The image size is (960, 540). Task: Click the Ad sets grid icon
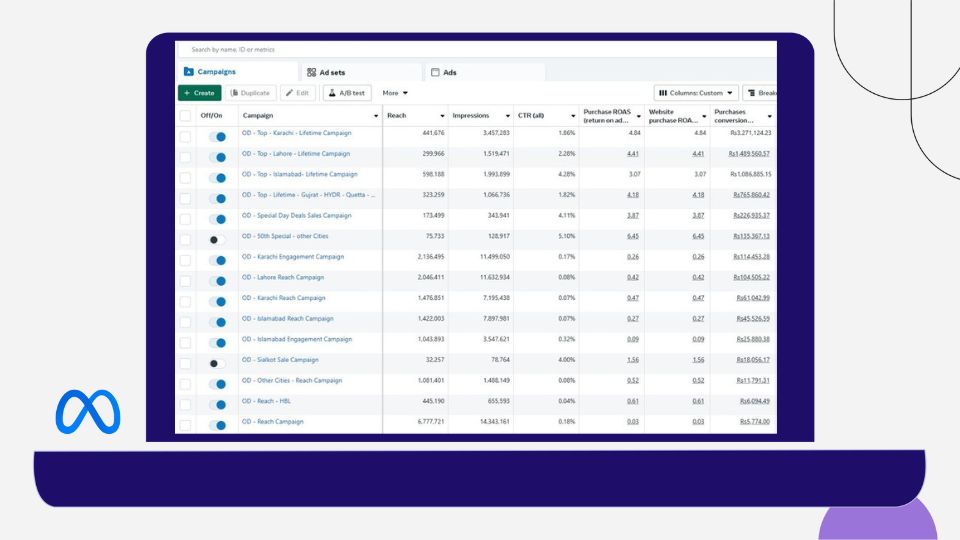tap(312, 72)
